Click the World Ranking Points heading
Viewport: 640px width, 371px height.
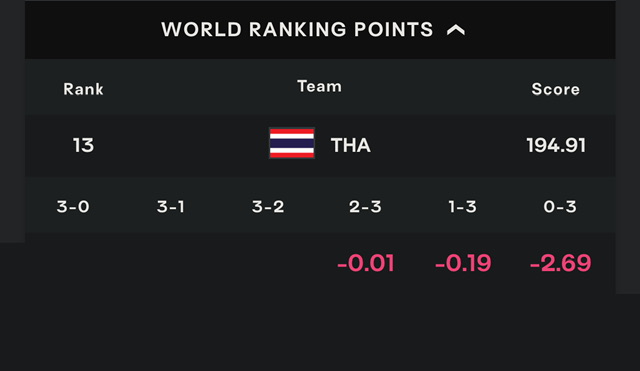pyautogui.click(x=297, y=30)
